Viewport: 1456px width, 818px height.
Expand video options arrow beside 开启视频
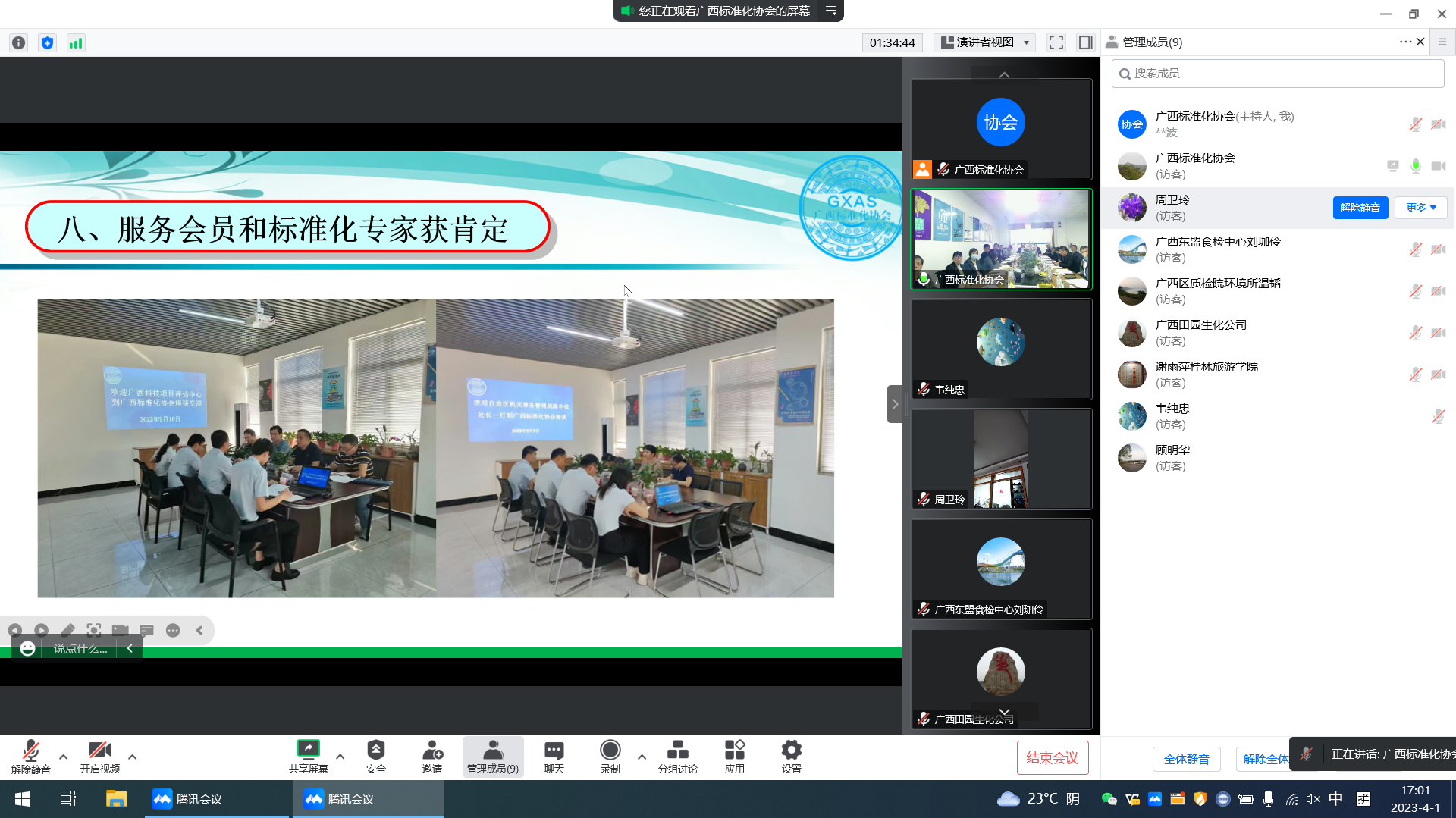tap(133, 757)
